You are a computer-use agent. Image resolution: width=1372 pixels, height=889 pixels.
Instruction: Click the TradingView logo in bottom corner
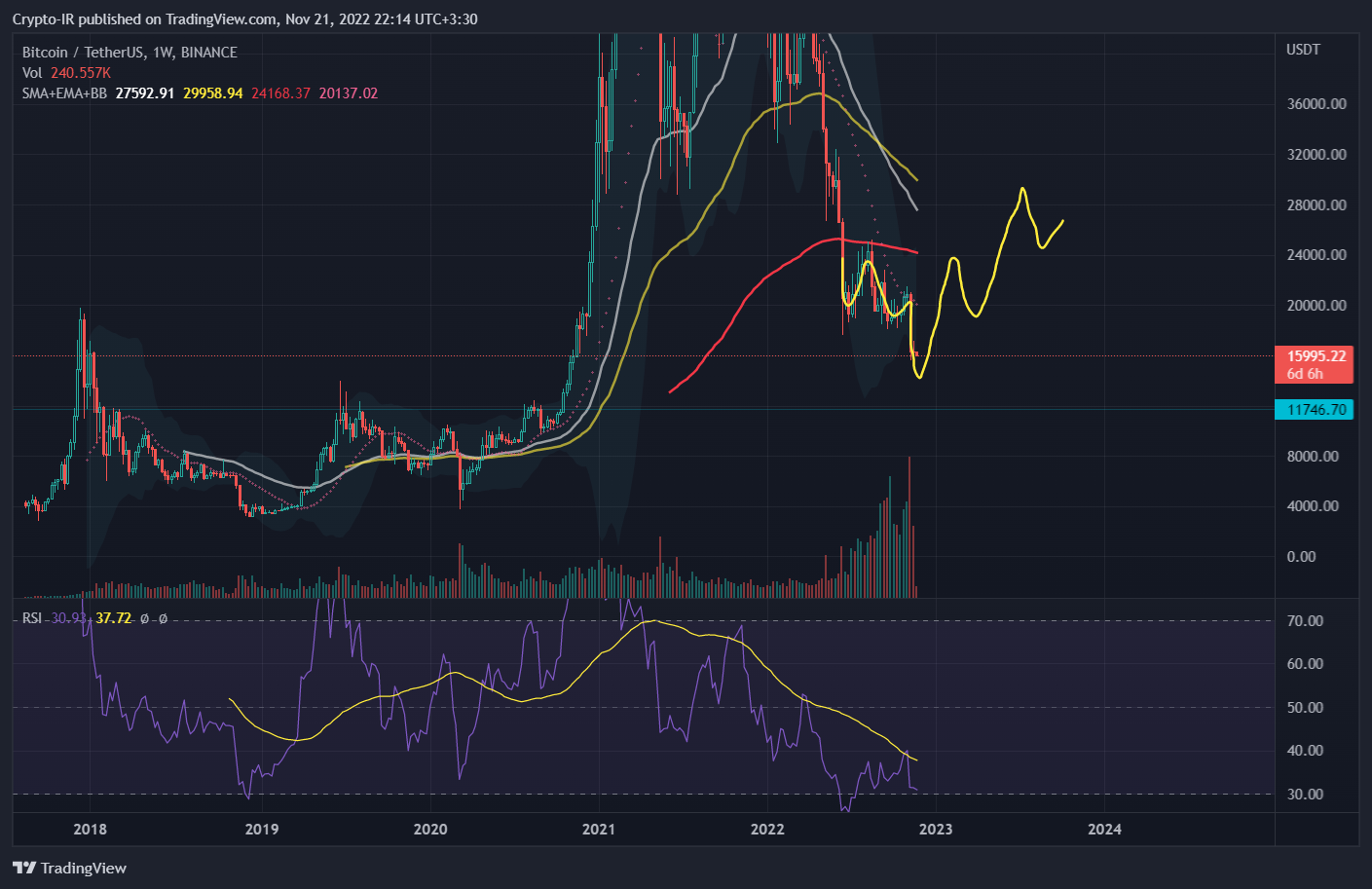coord(69,868)
